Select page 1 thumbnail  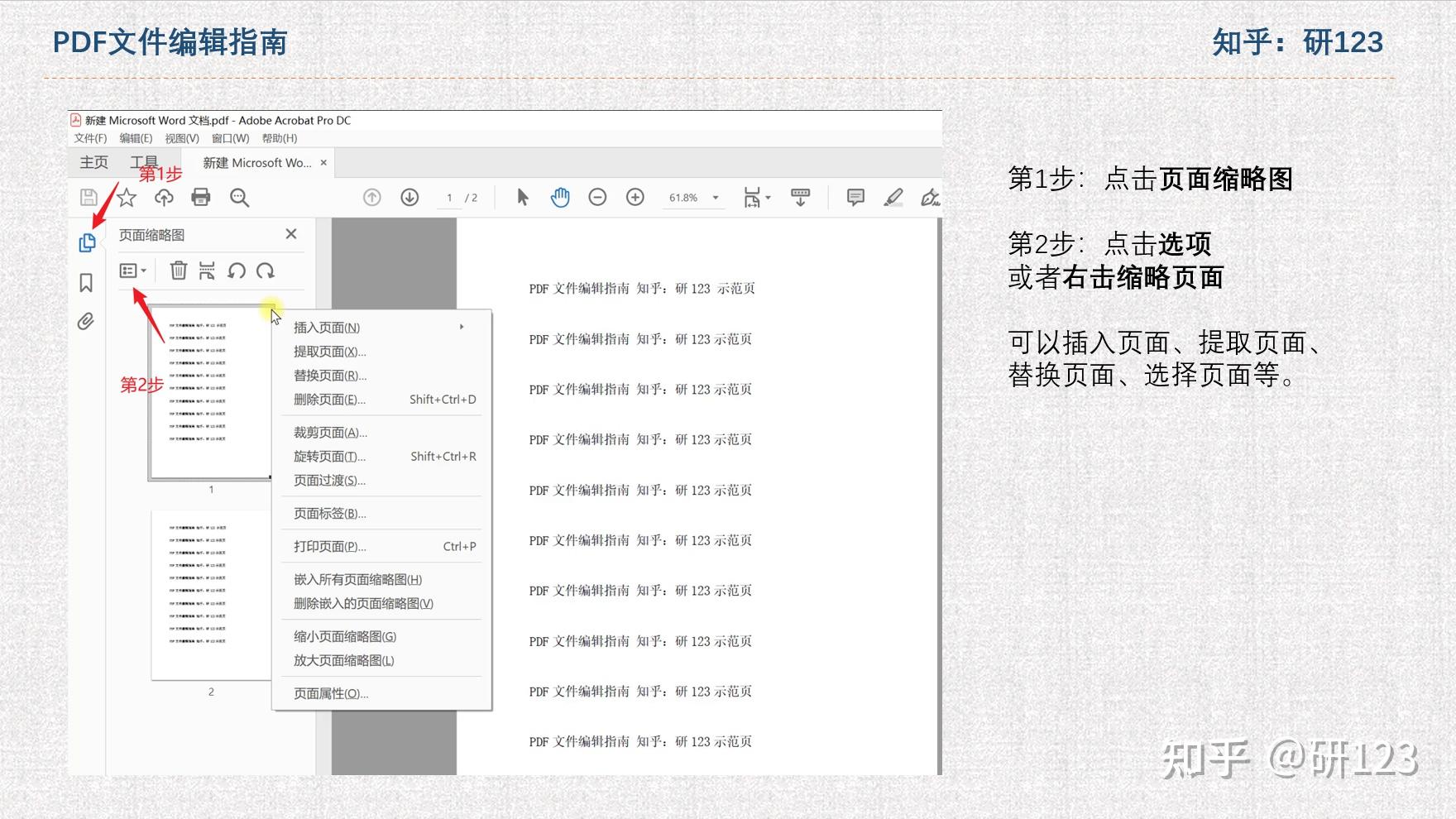click(211, 393)
